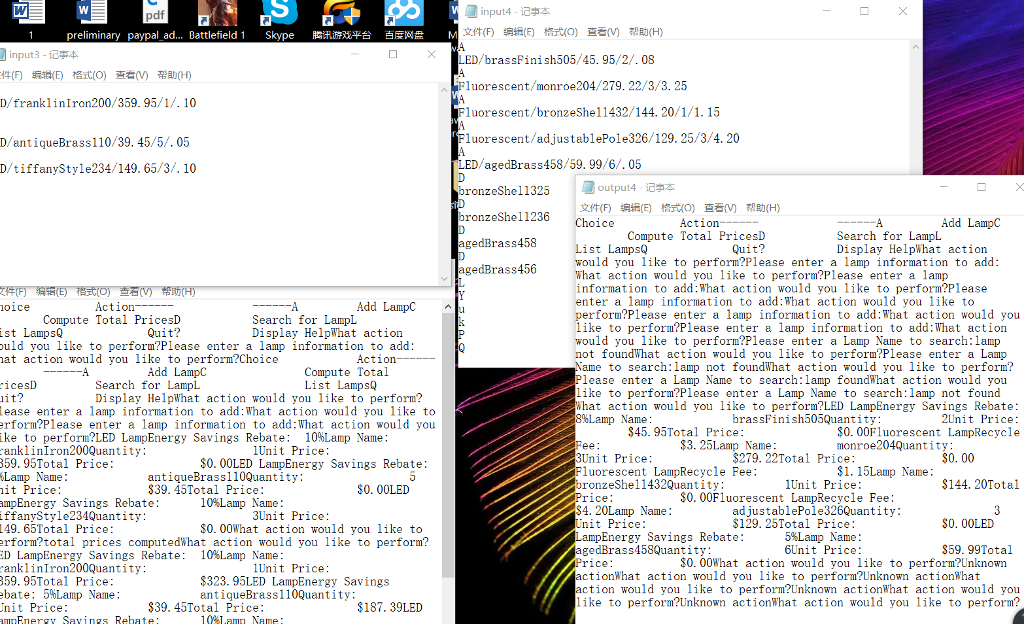Open 帮助(H) menu in input4 window
The width and height of the screenshot is (1024, 624).
[x=646, y=31]
